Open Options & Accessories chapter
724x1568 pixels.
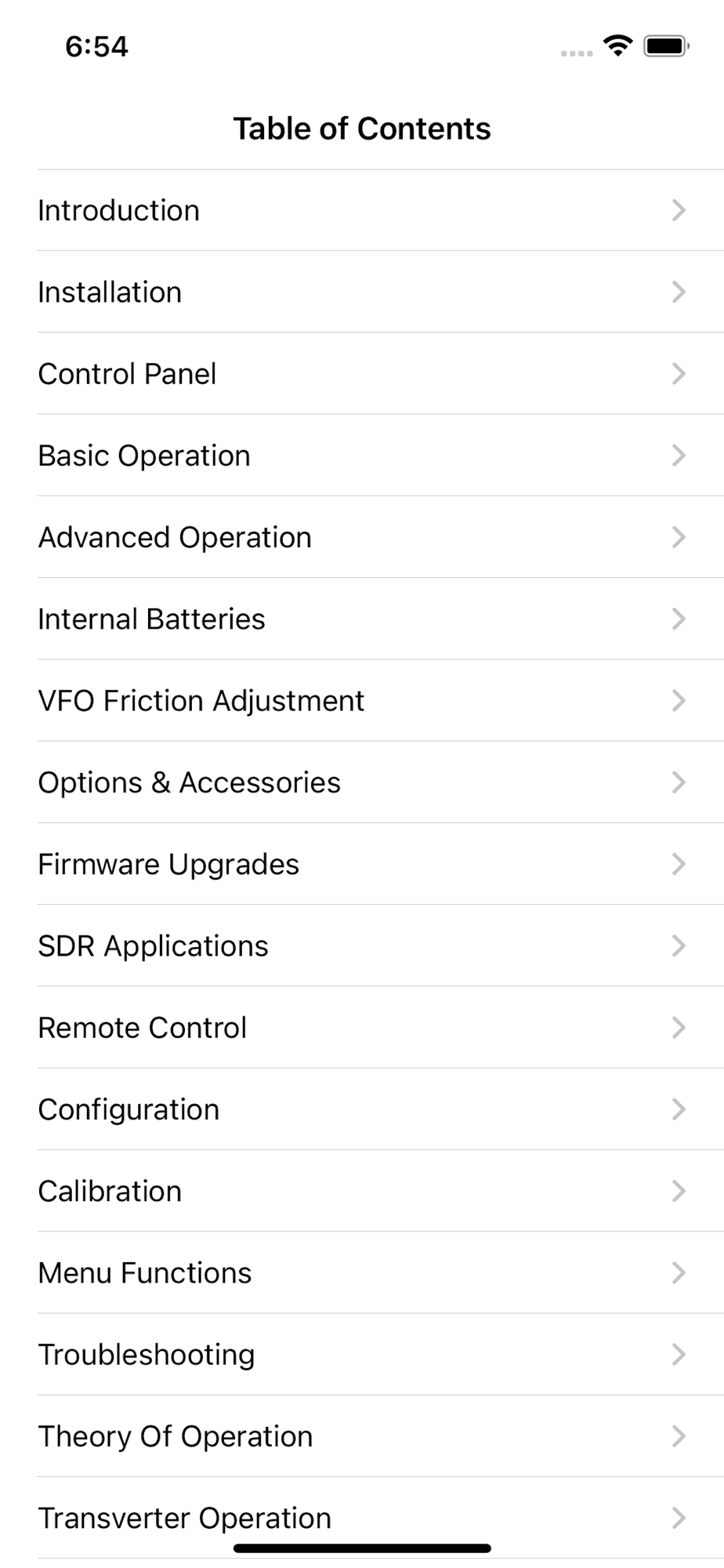[x=189, y=782]
